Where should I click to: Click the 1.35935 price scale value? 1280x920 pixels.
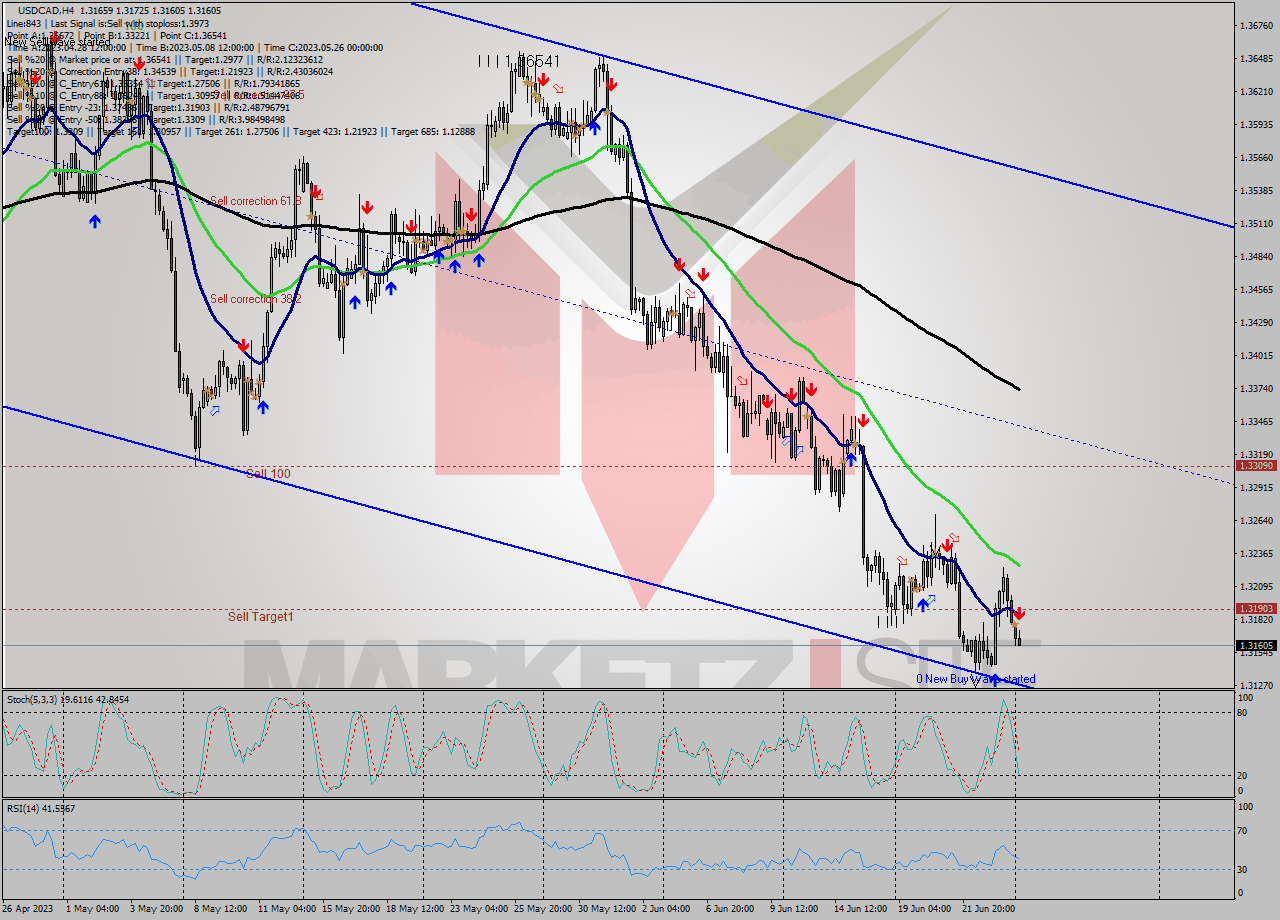click(x=1257, y=124)
